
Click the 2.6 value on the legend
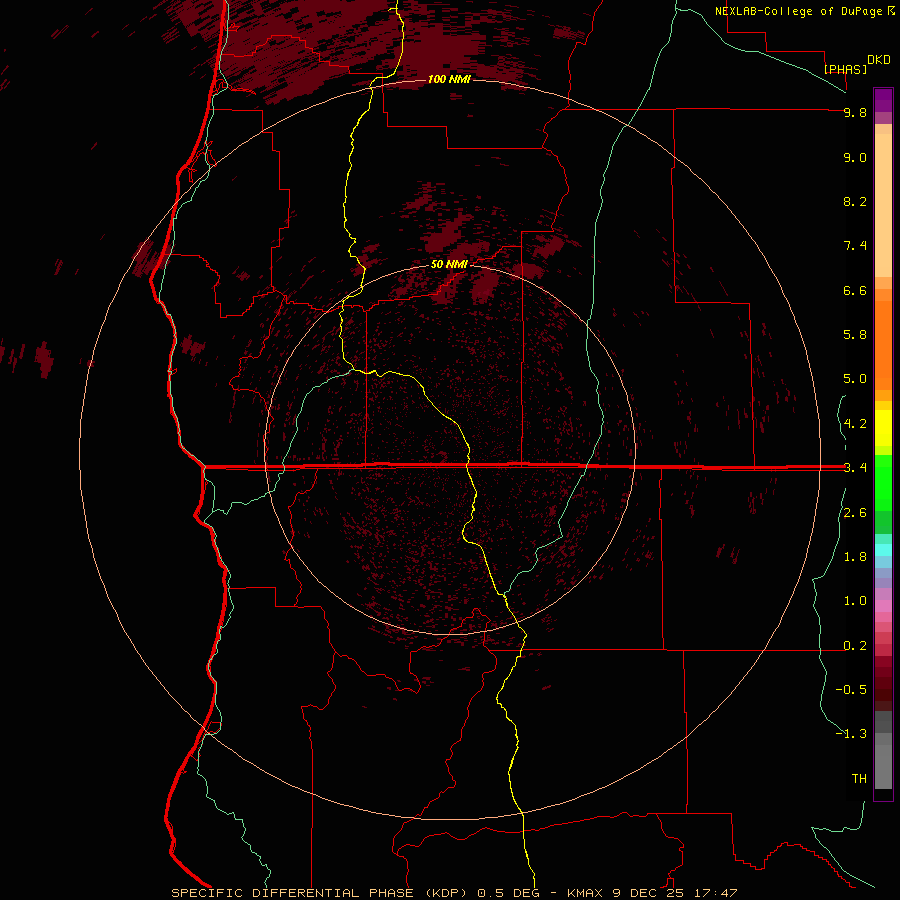855,513
